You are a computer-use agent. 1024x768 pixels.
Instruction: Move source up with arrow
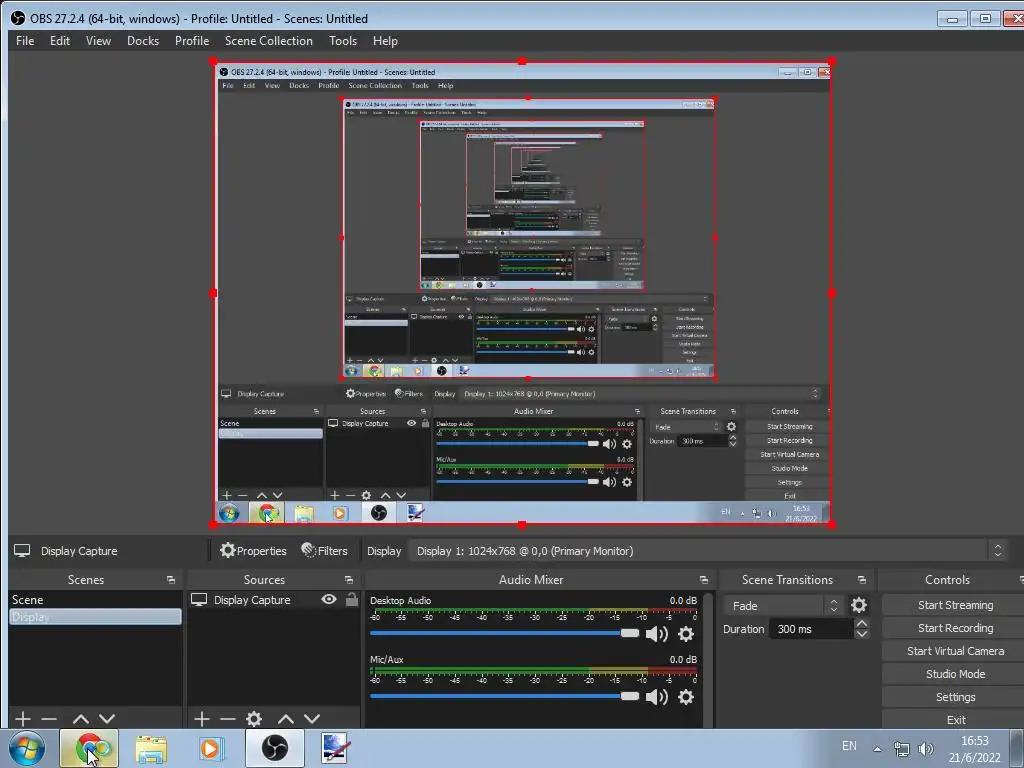pyautogui.click(x=285, y=719)
